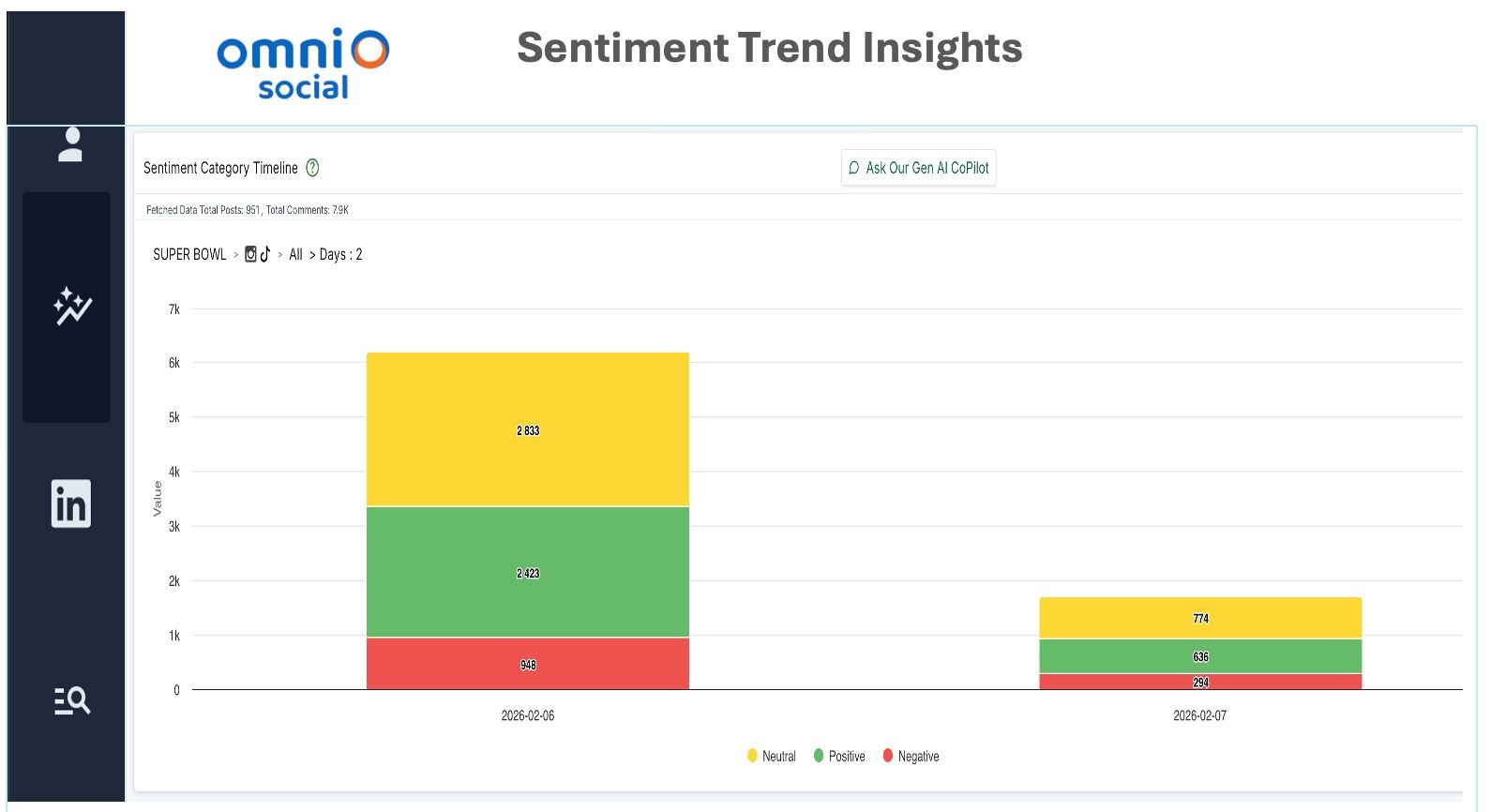The width and height of the screenshot is (1491, 812).
Task: Select the TikTok icon in the breadcrumb
Action: click(x=265, y=253)
